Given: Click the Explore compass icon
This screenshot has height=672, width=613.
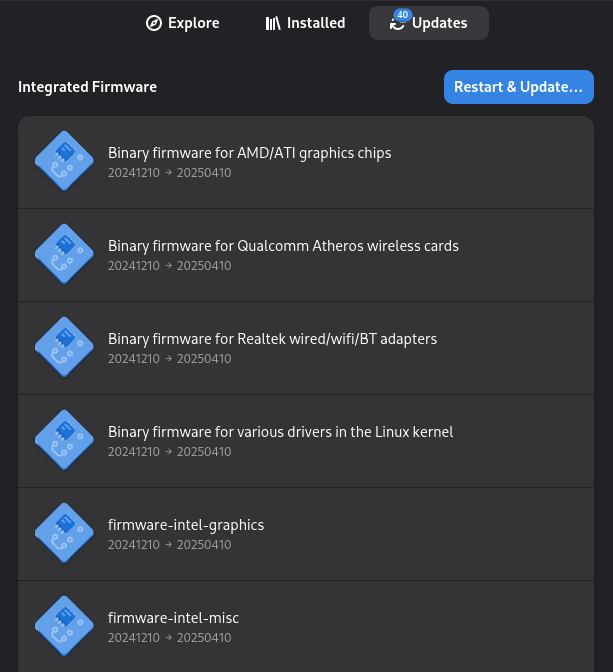Looking at the screenshot, I should 154,23.
